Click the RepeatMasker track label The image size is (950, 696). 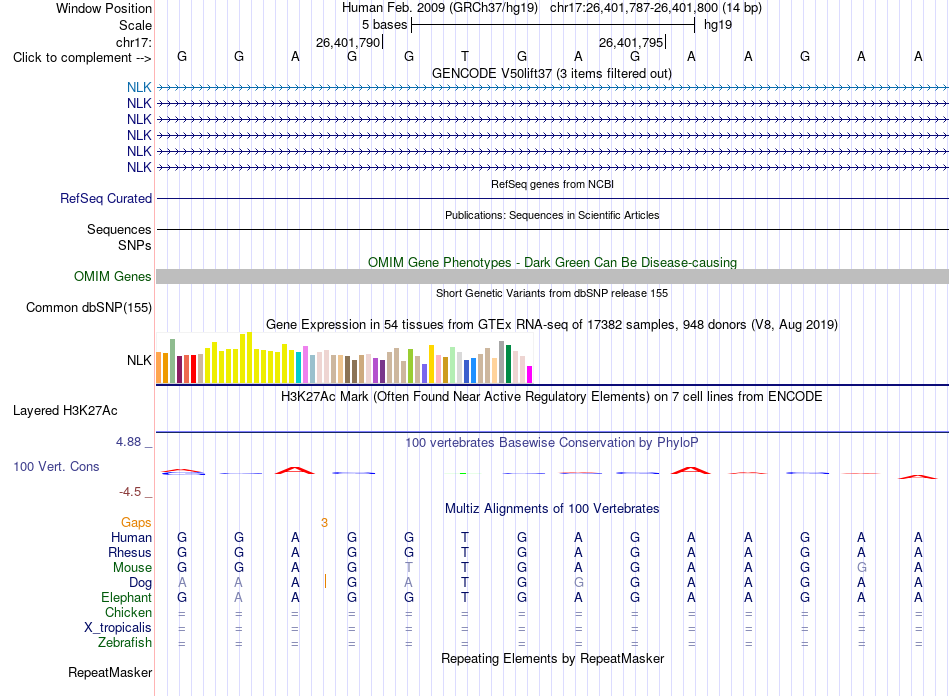(x=110, y=672)
